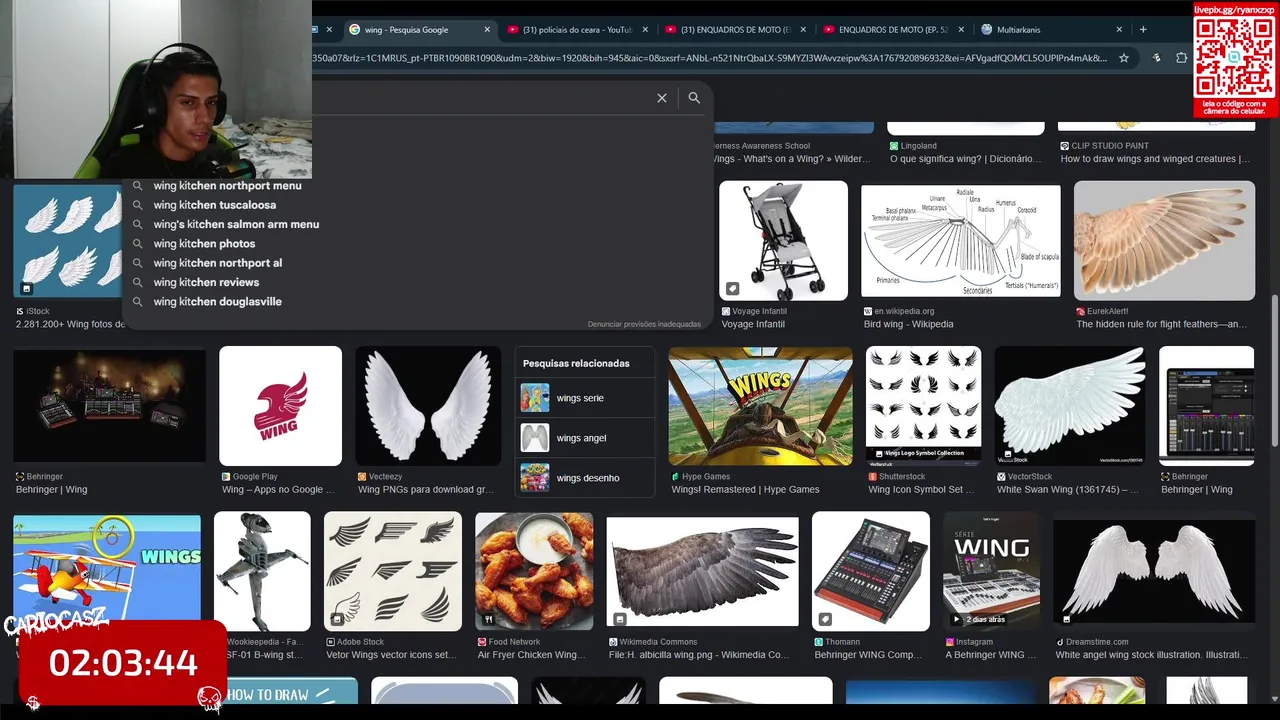The image size is (1280, 720).
Task: Open the Shutterstock wing icon set image
Action: point(923,406)
